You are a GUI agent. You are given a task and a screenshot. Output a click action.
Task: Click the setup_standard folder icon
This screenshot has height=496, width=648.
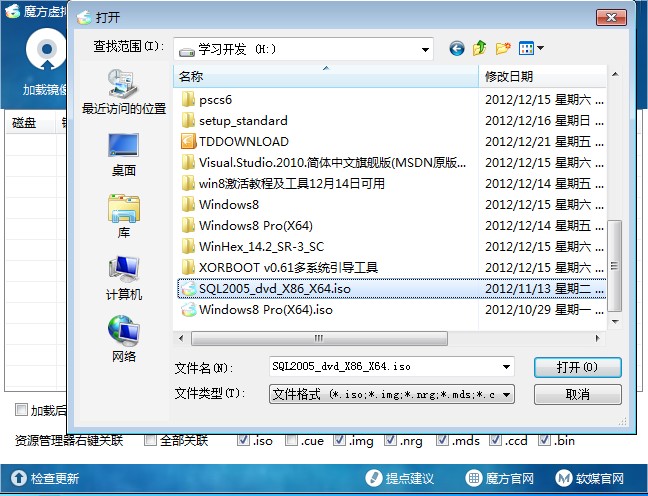(188, 120)
